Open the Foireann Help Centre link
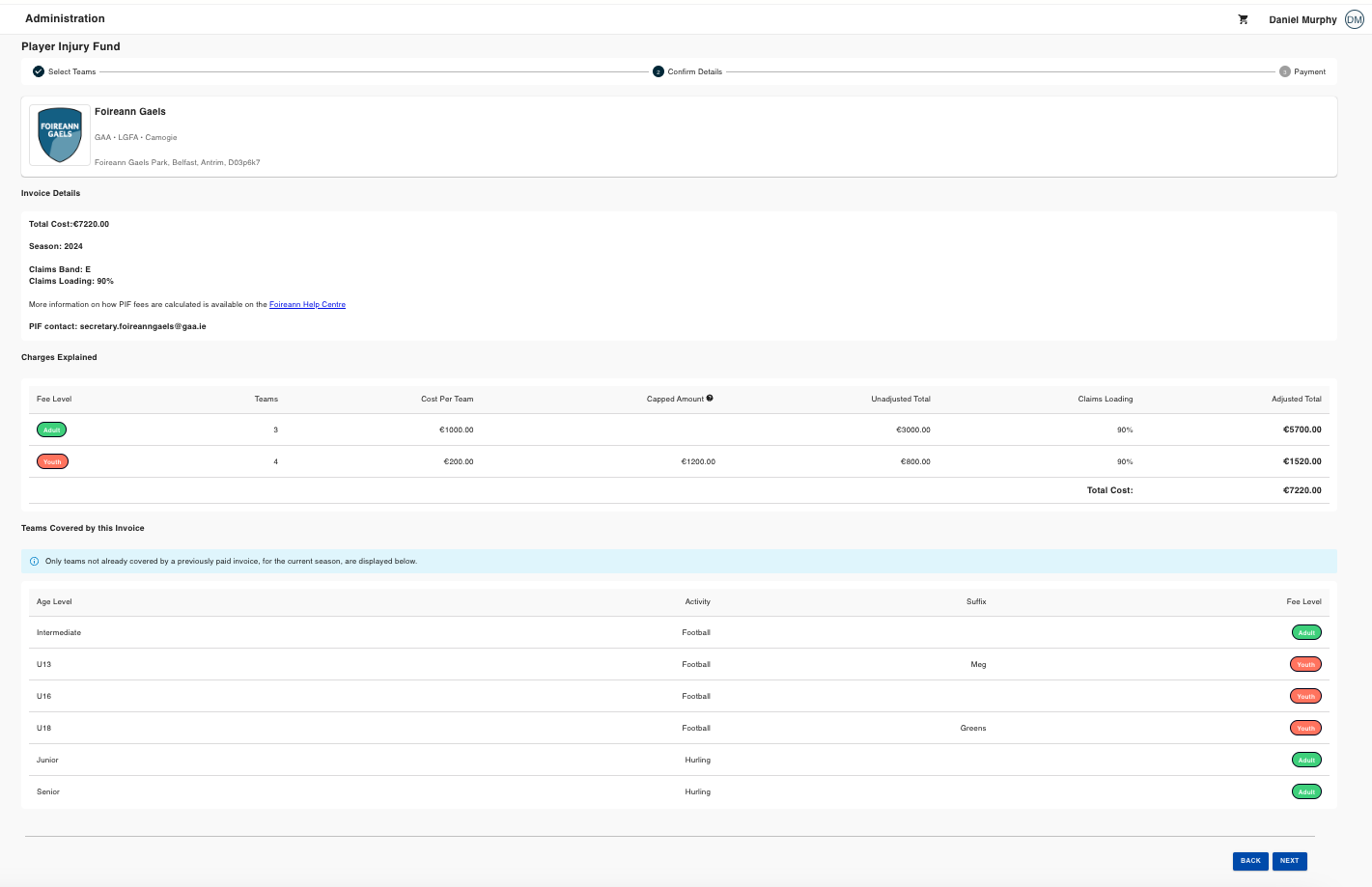This screenshot has height=887, width=1372. (307, 304)
